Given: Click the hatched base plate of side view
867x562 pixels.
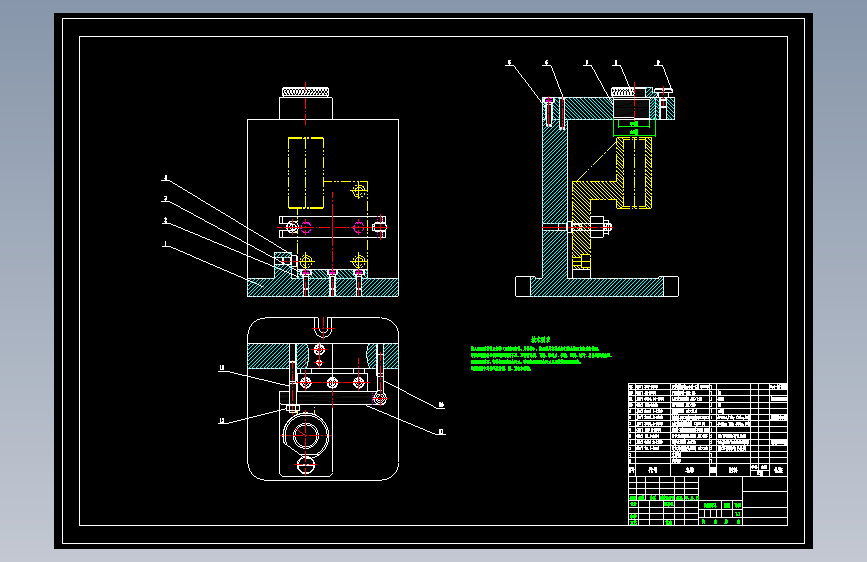Looking at the screenshot, I should click(x=597, y=287).
